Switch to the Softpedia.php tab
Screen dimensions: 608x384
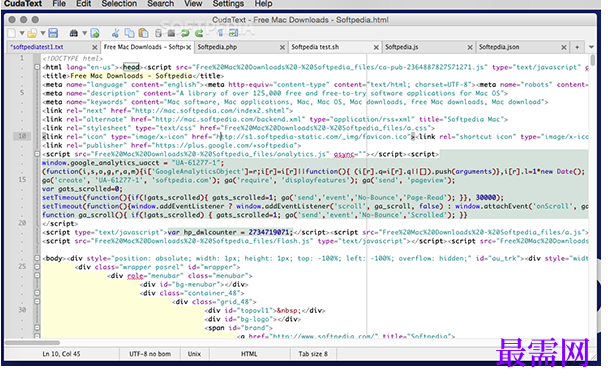click(x=241, y=47)
